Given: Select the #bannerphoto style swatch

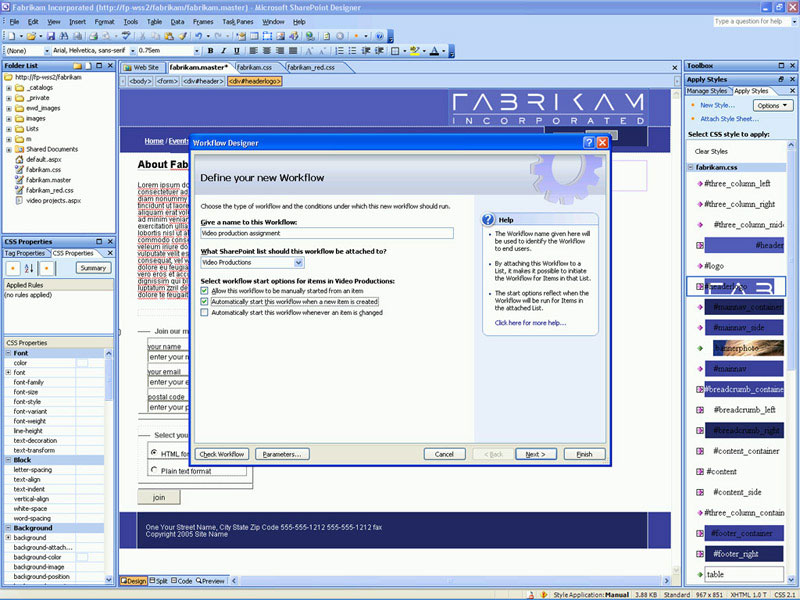Looking at the screenshot, I should [744, 348].
